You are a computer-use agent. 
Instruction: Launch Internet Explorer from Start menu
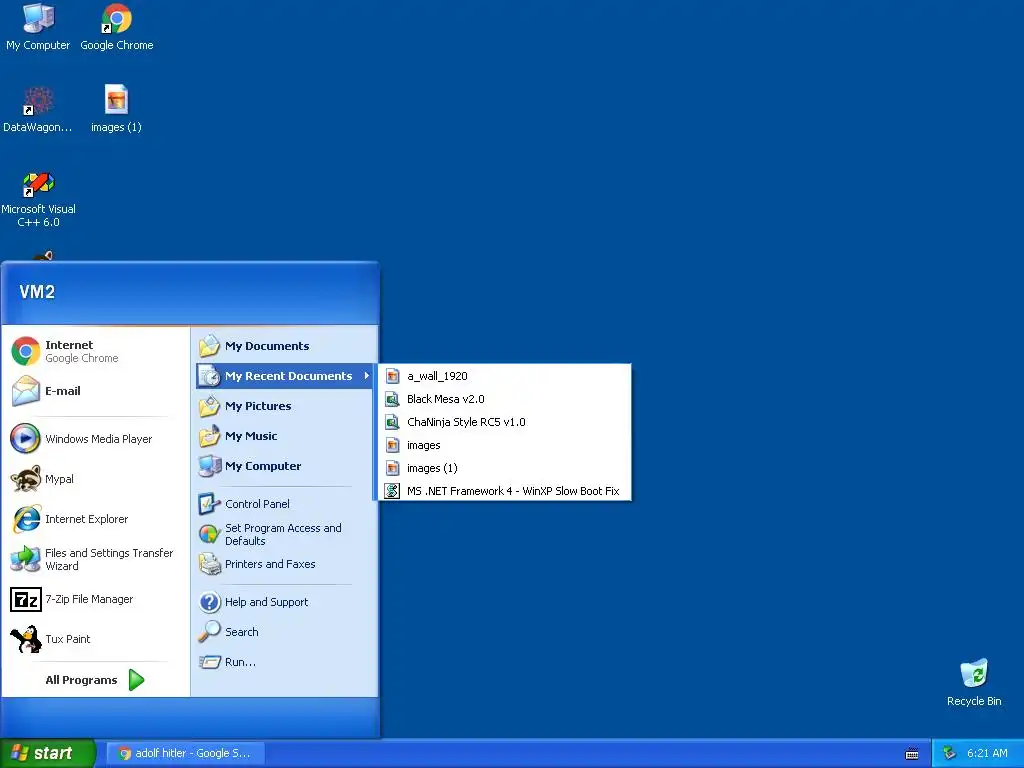[x=95, y=519]
